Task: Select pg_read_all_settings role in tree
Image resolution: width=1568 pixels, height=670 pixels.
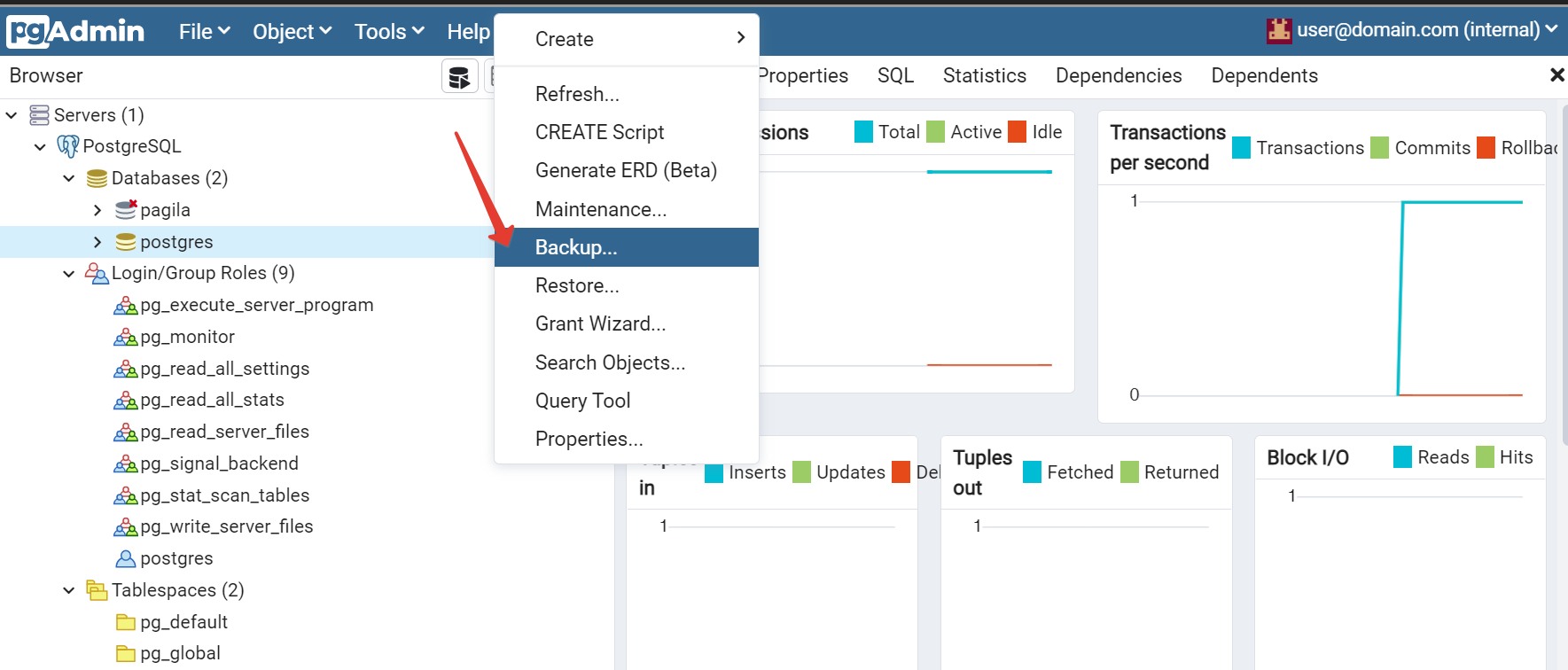Action: pyautogui.click(x=224, y=369)
